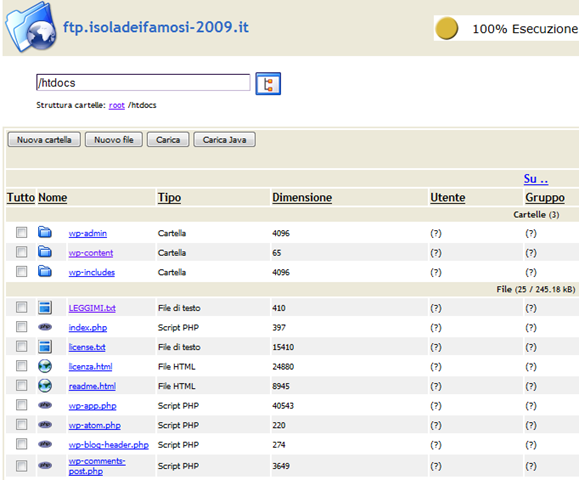Click the Carica upload button
579x480 pixels.
point(168,140)
